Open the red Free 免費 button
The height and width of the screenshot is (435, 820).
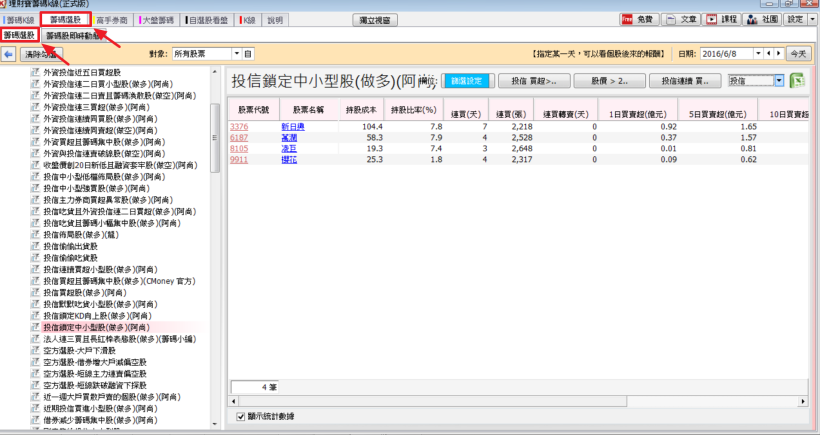tap(637, 19)
